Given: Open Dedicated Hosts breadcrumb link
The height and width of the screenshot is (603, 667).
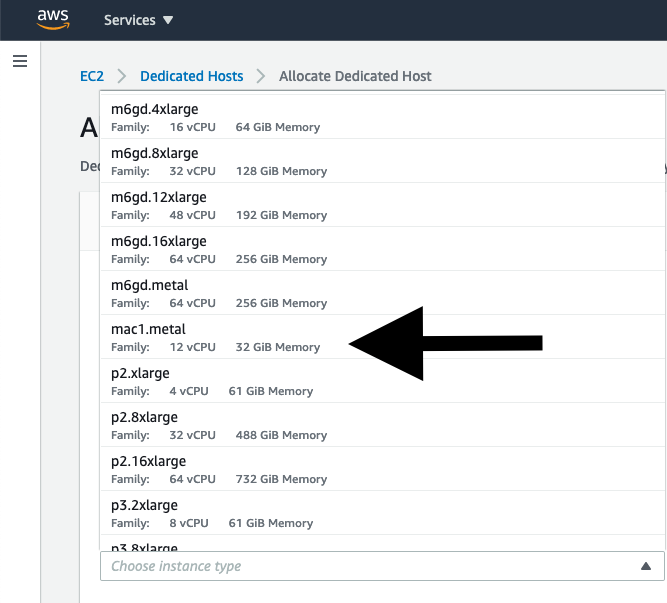Looking at the screenshot, I should (191, 76).
